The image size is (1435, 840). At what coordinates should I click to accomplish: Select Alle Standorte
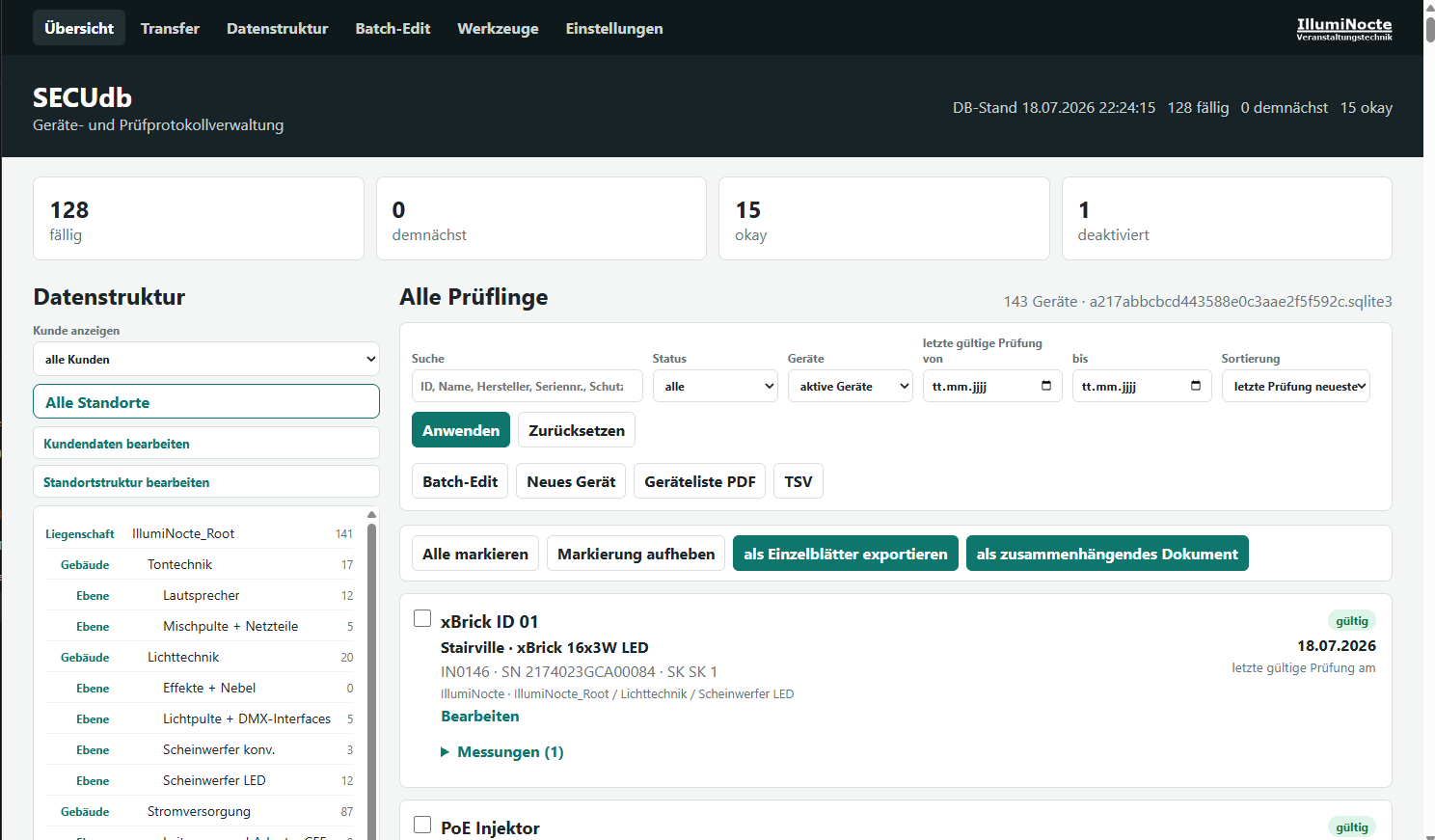206,402
